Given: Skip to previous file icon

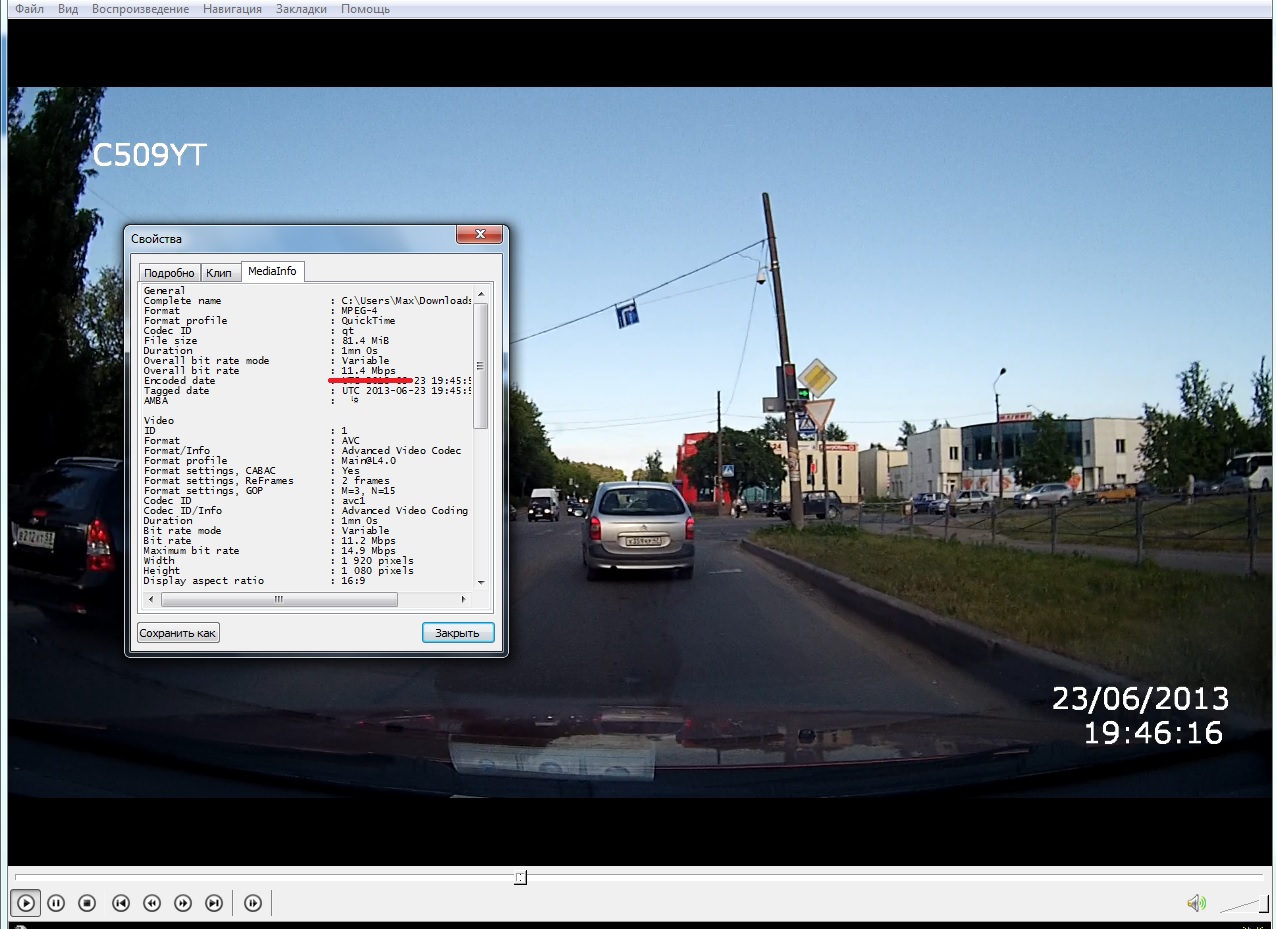Looking at the screenshot, I should [120, 903].
